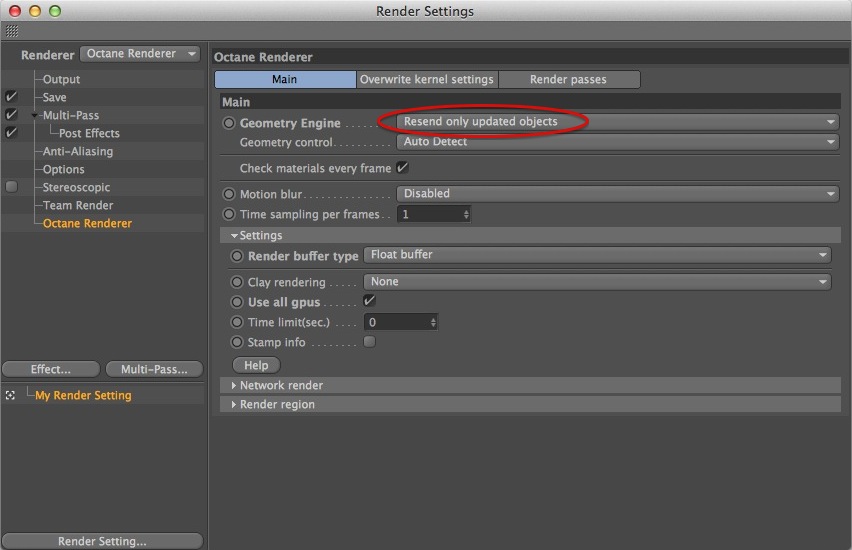Enable the Stereoscopic checkbox
The image size is (852, 550).
[11, 187]
